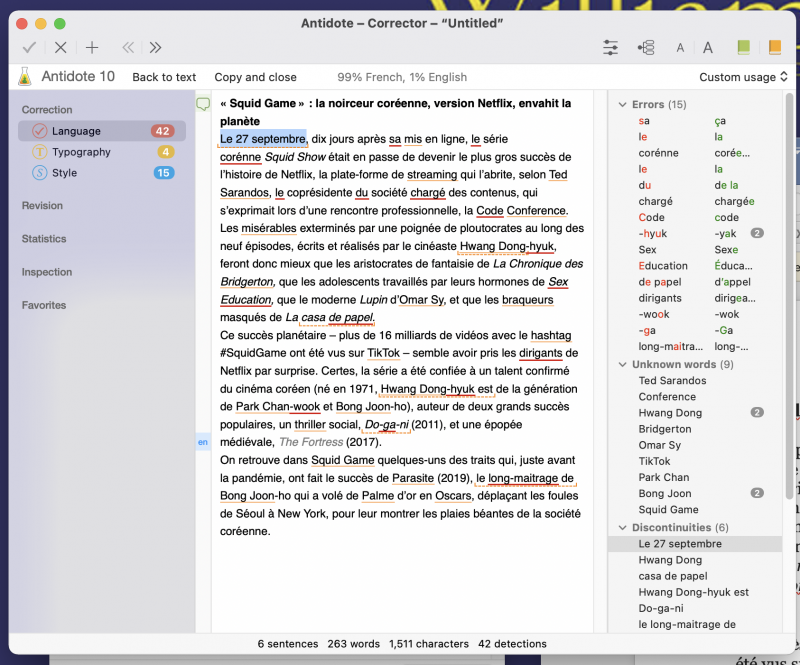The height and width of the screenshot is (665, 800).
Task: Open the Custom usage dropdown
Action: coord(743,77)
